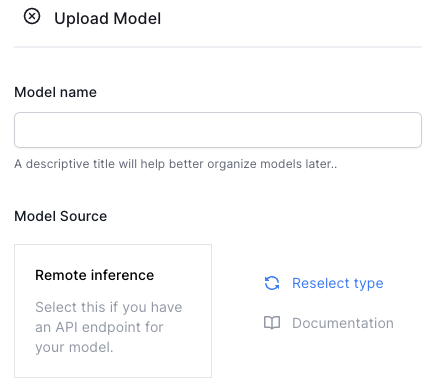
Task: Close the Upload Model dialog
Action: [32, 16]
